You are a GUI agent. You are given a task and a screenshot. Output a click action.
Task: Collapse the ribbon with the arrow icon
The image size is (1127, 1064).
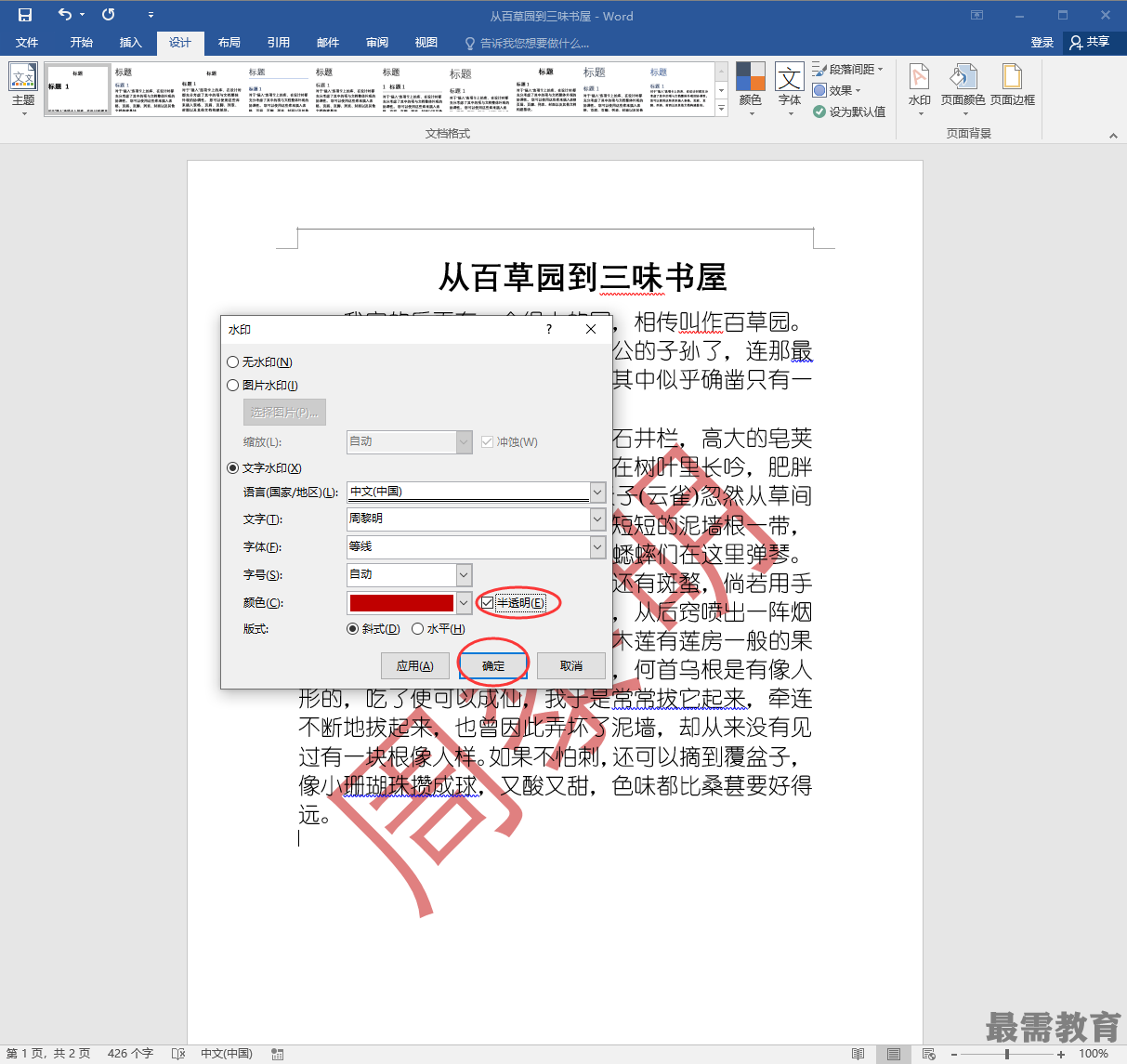click(1113, 136)
